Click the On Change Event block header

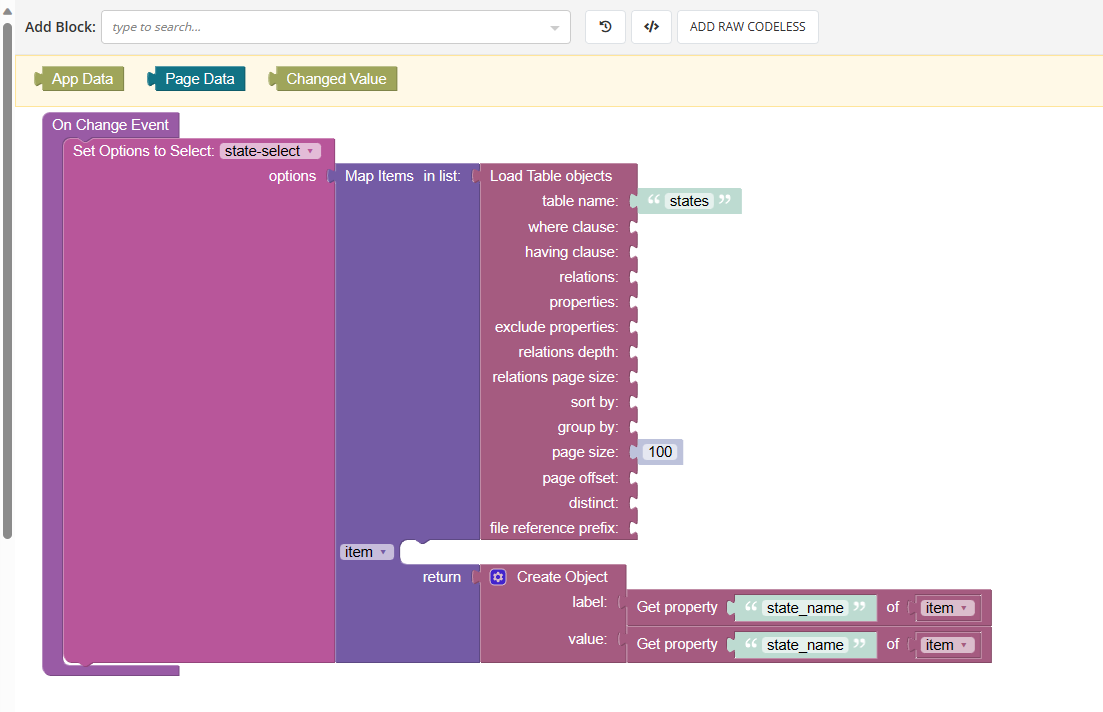point(110,124)
